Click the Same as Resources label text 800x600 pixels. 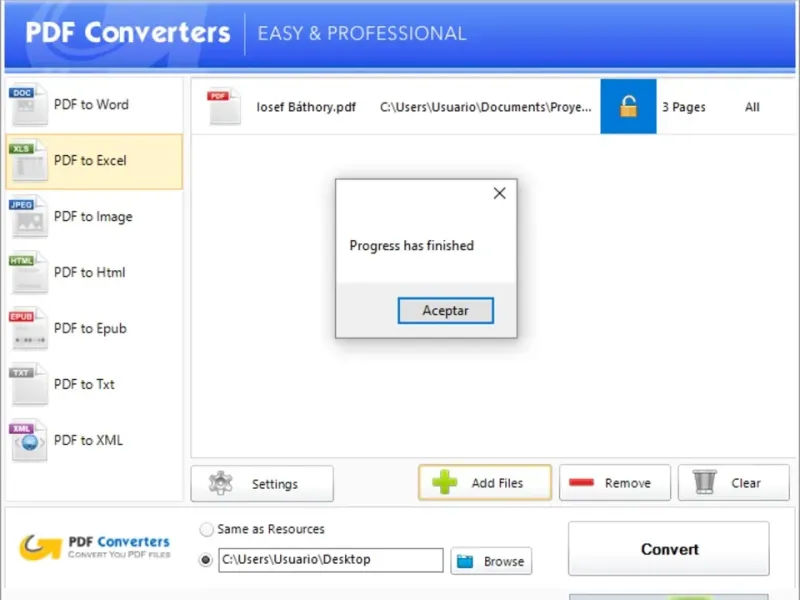(271, 529)
